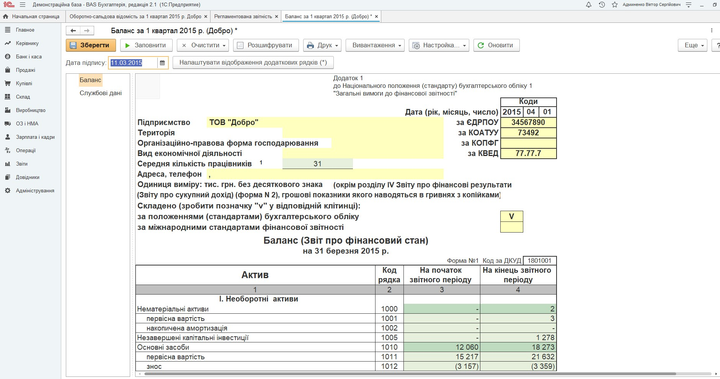Open the Еще dropdown menu

(692, 45)
